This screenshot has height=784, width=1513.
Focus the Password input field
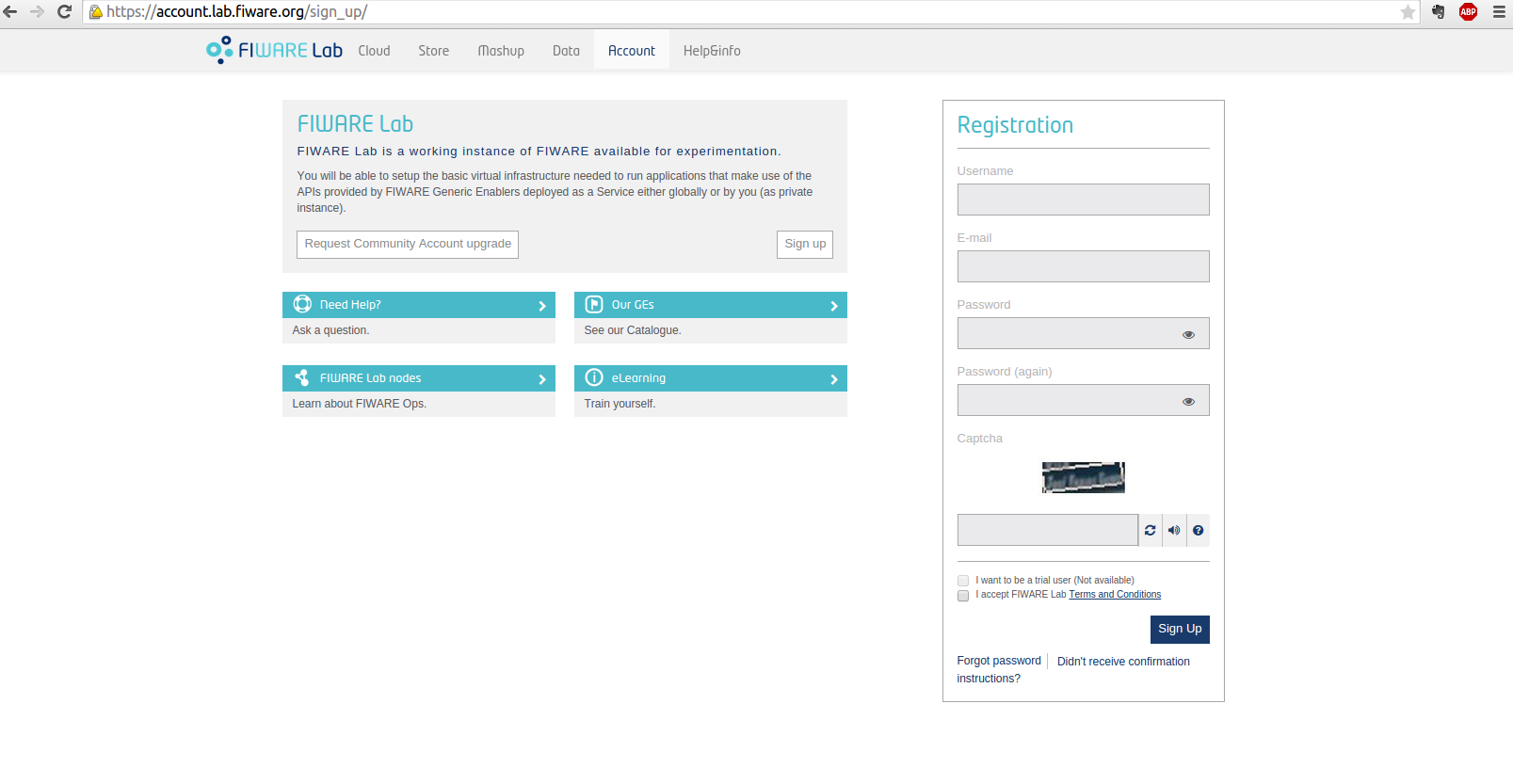1084,333
